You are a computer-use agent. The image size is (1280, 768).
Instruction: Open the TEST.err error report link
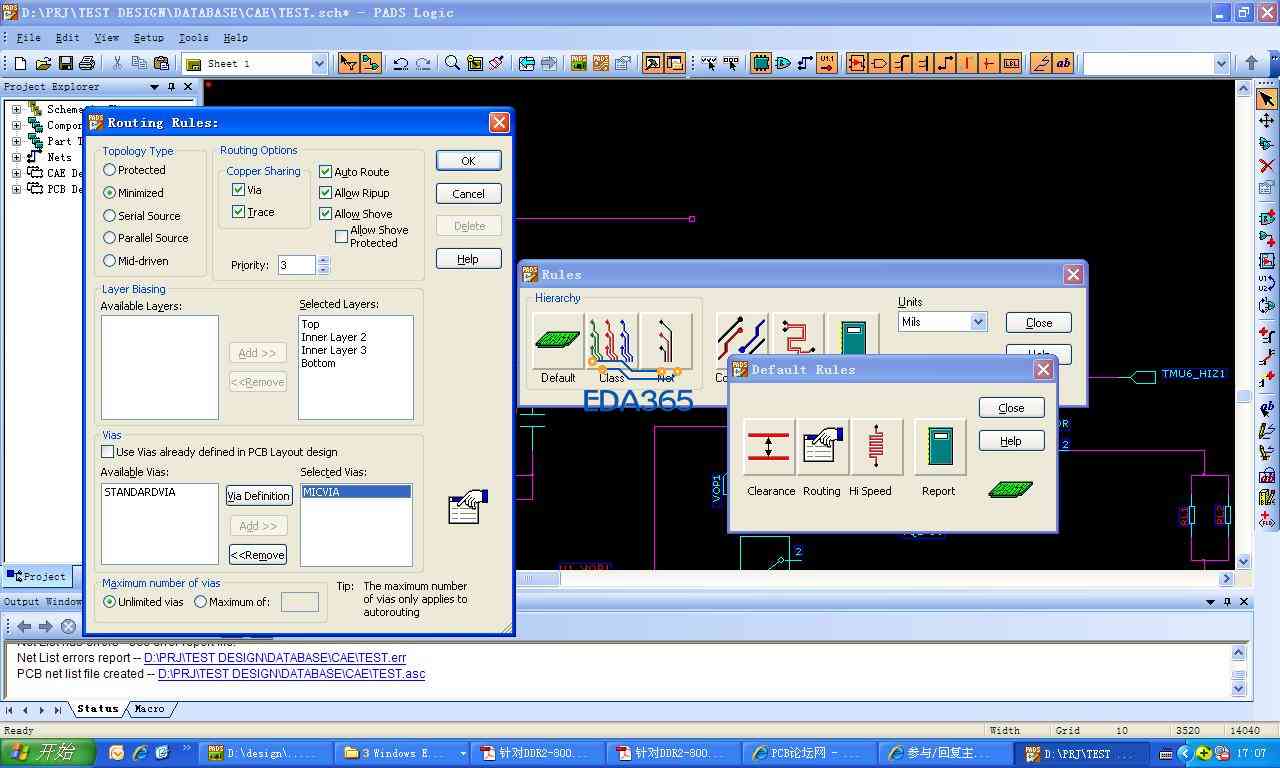(x=275, y=658)
